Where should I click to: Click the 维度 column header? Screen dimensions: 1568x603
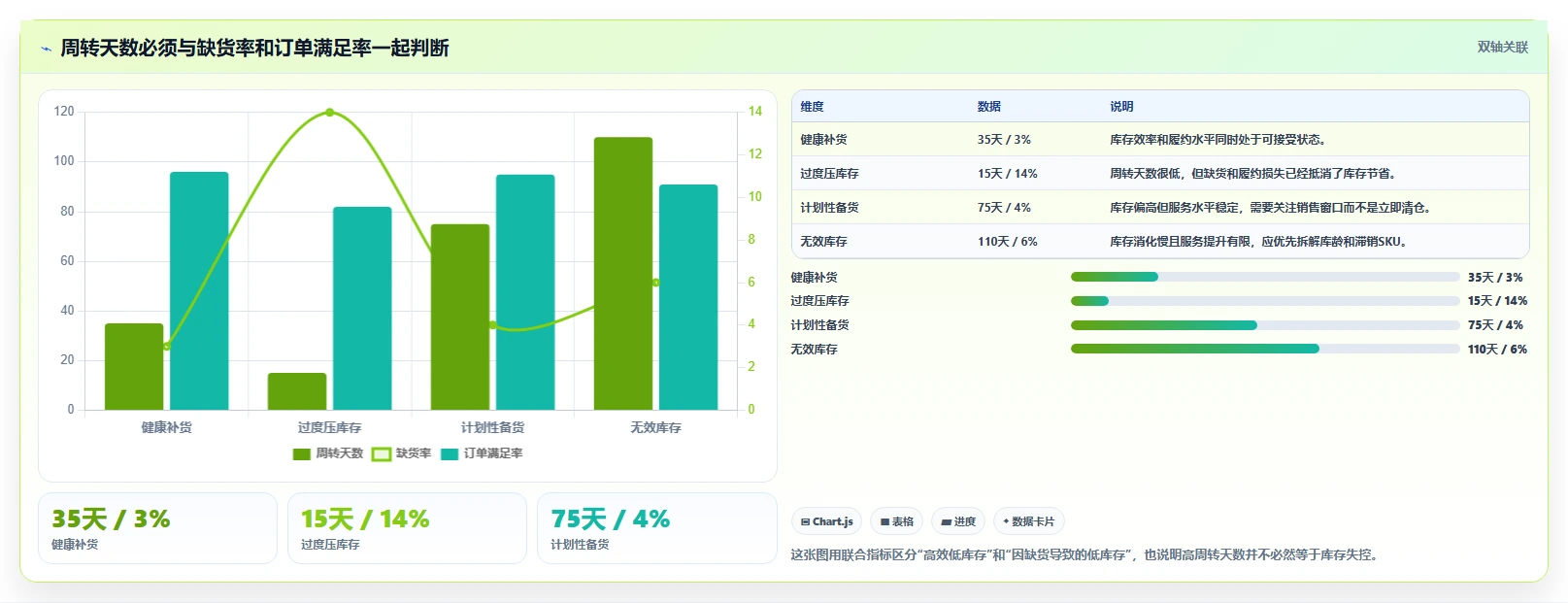pos(812,107)
